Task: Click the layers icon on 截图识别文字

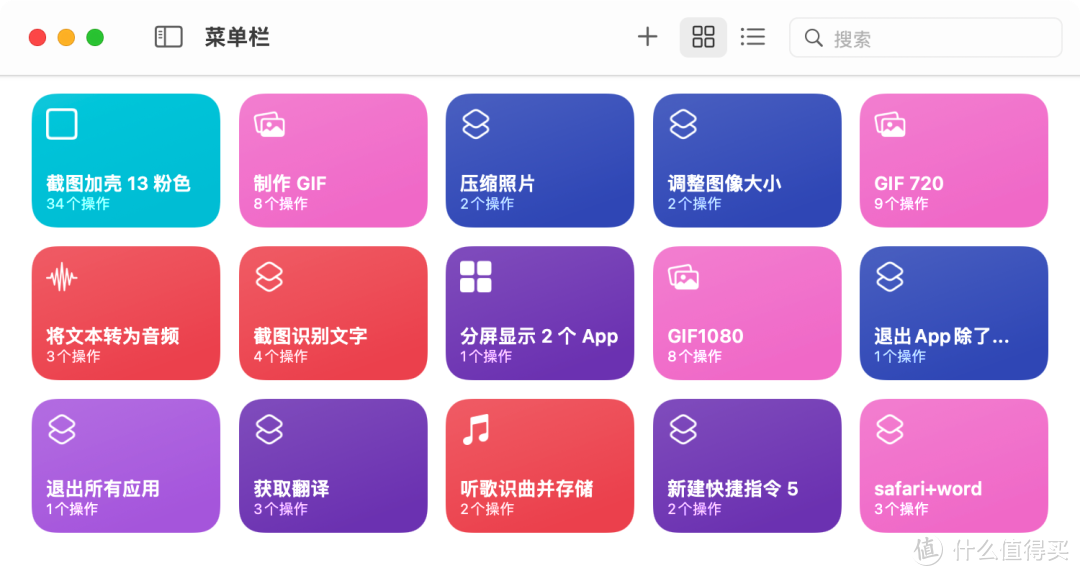Action: pos(269,278)
